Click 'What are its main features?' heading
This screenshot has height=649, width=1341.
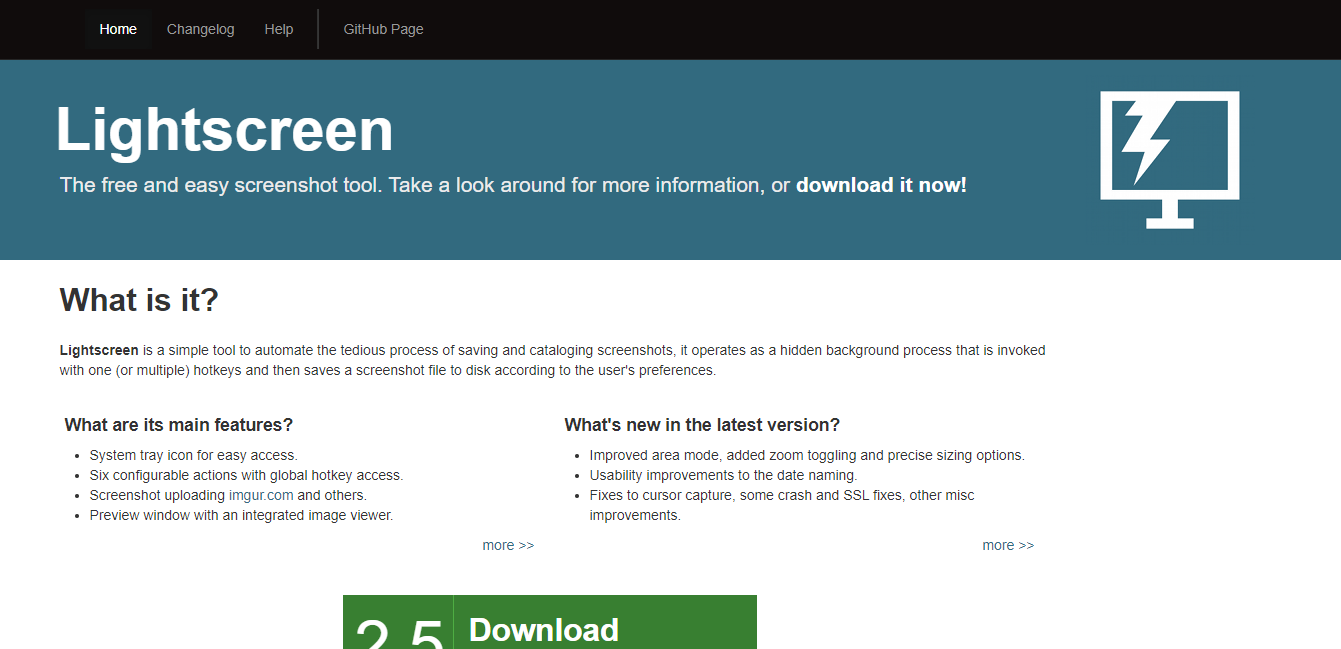point(179,425)
